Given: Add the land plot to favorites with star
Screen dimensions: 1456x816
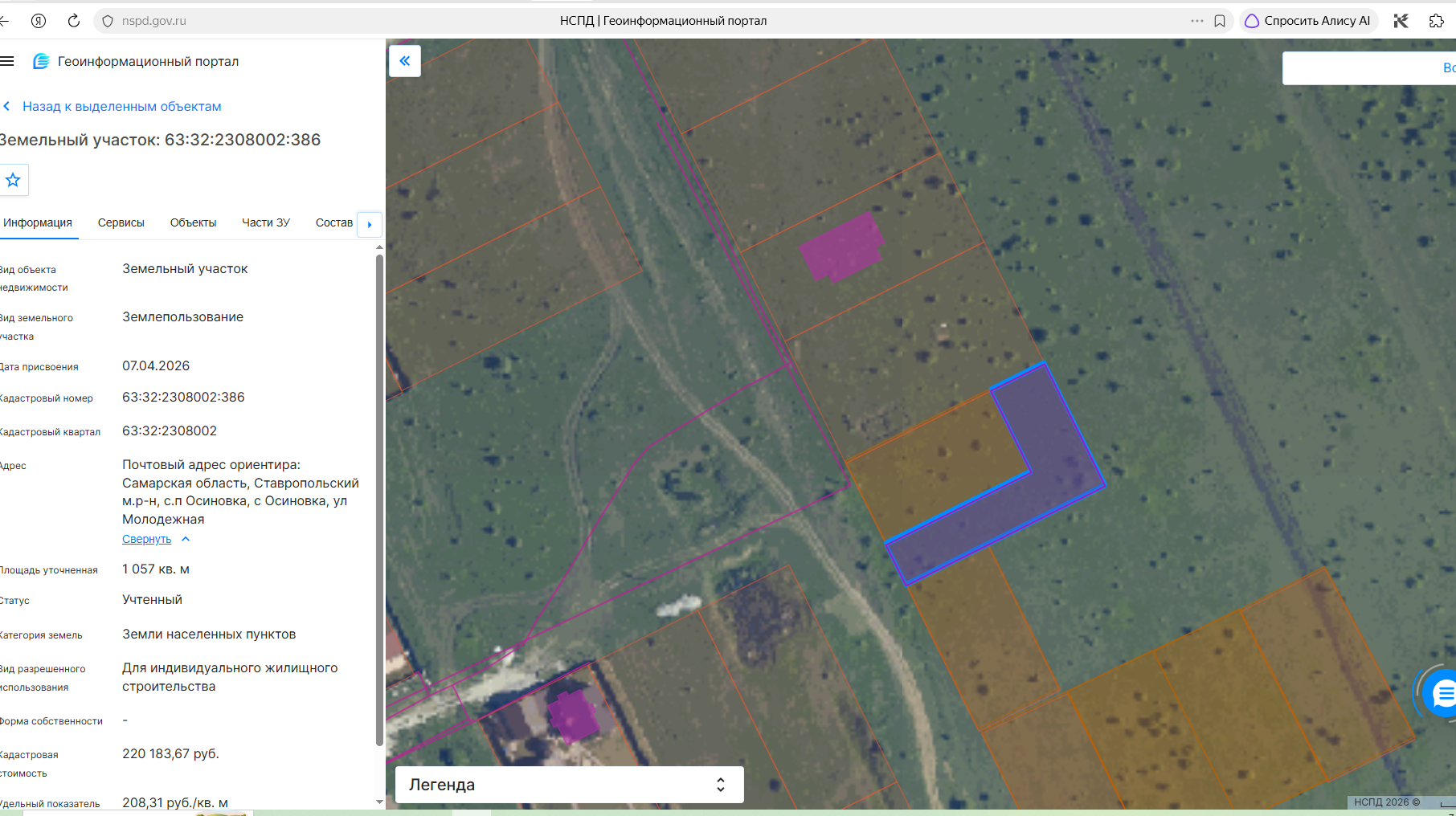Looking at the screenshot, I should [x=13, y=180].
